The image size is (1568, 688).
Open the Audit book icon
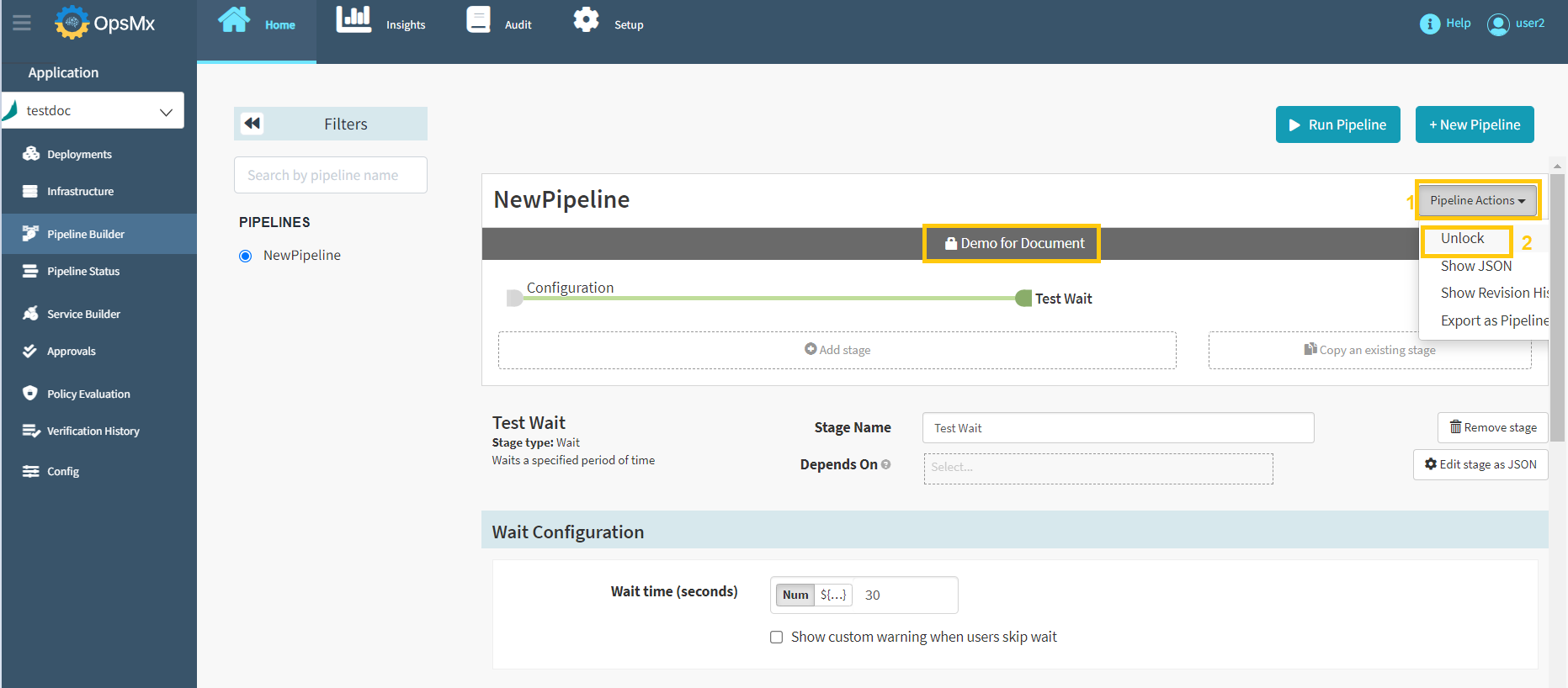click(x=478, y=20)
